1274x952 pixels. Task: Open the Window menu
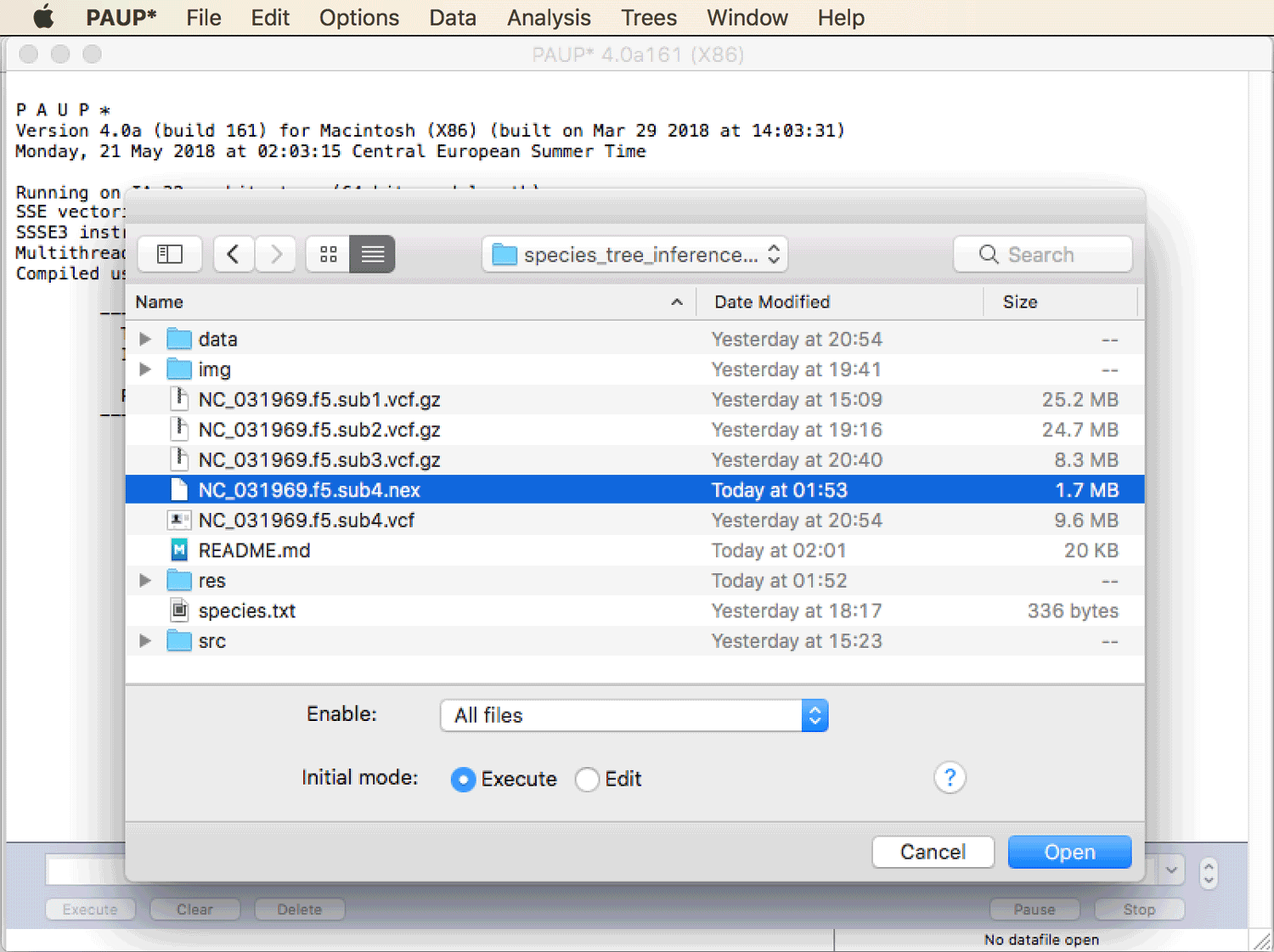coord(747,17)
